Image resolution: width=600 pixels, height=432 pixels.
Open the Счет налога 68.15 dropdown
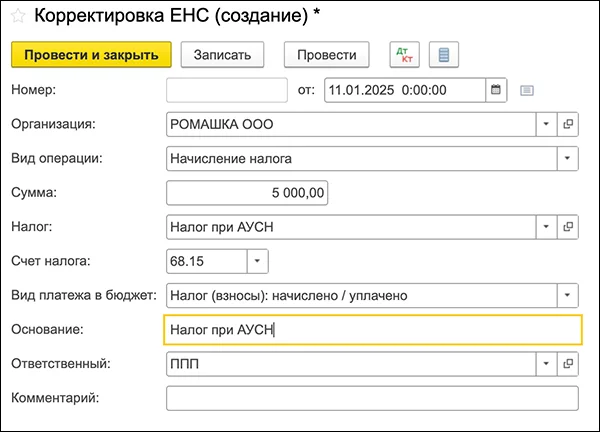tap(258, 261)
